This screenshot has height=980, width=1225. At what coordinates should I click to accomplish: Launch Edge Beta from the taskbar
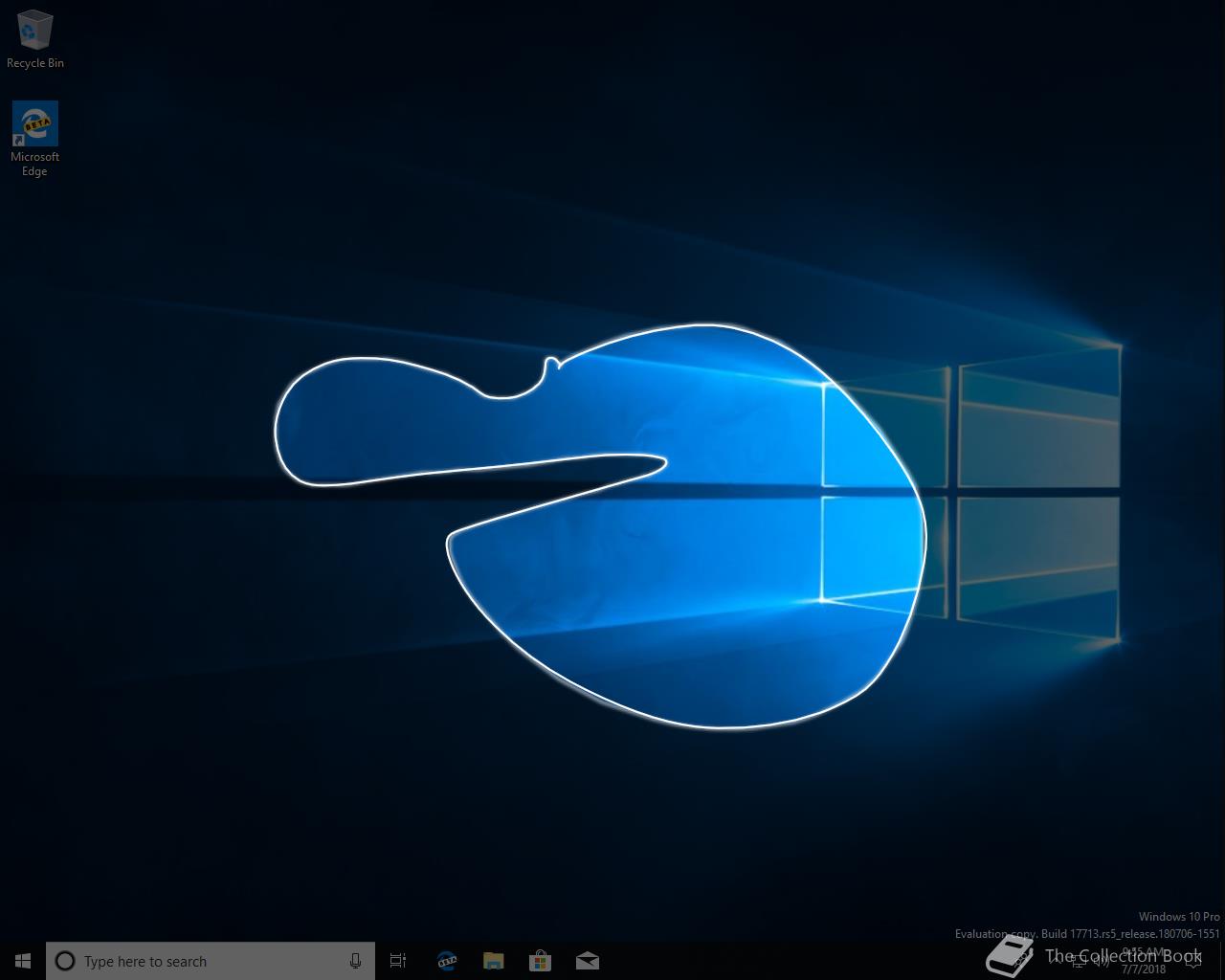coord(446,961)
